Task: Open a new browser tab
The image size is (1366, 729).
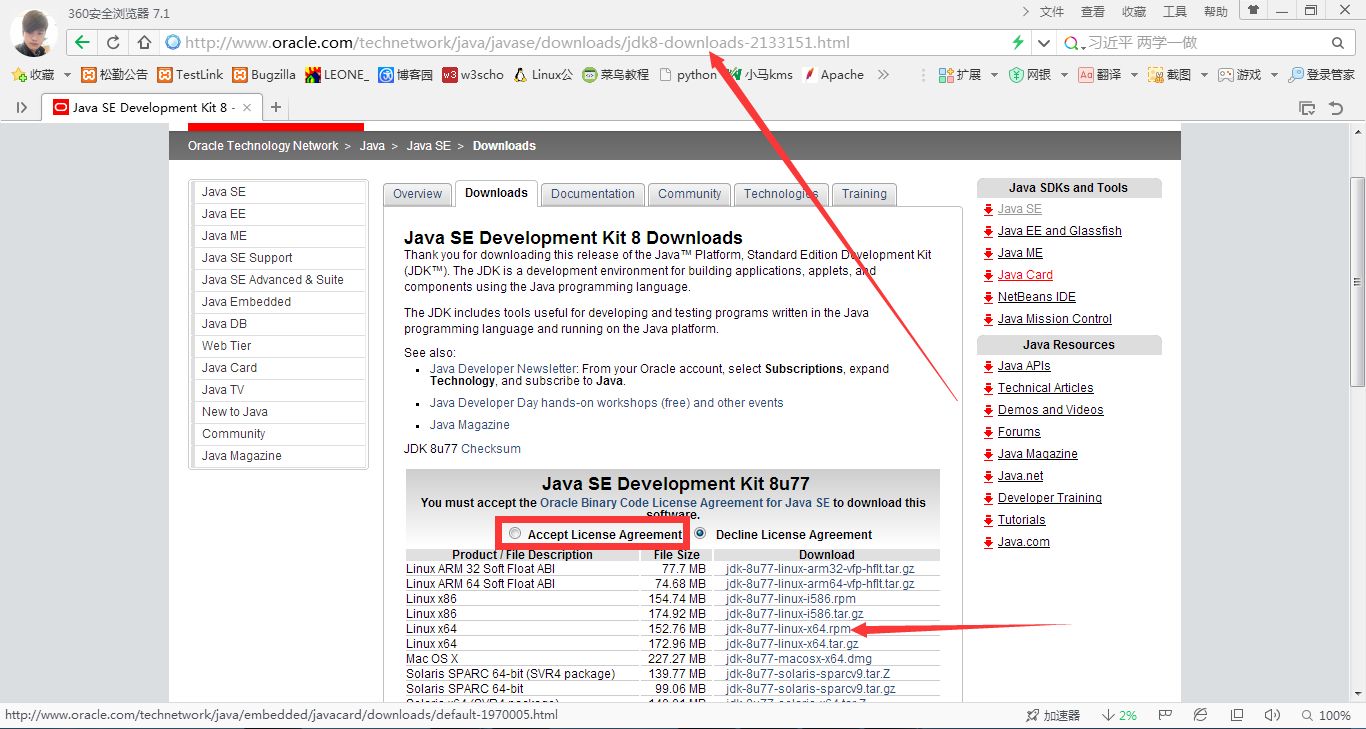Action: (x=276, y=108)
